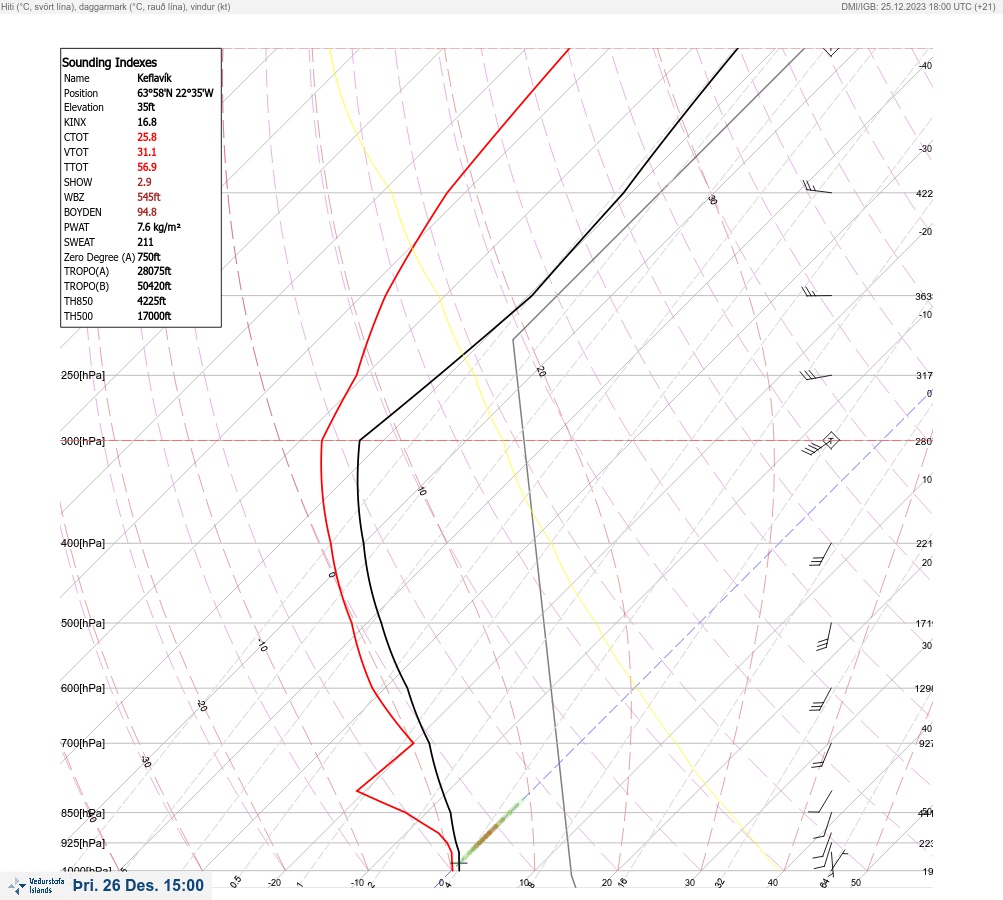The width and height of the screenshot is (1003, 900).
Task: Click the 'Þri. 26 Des. 15:00' timestamp
Action: [138, 886]
